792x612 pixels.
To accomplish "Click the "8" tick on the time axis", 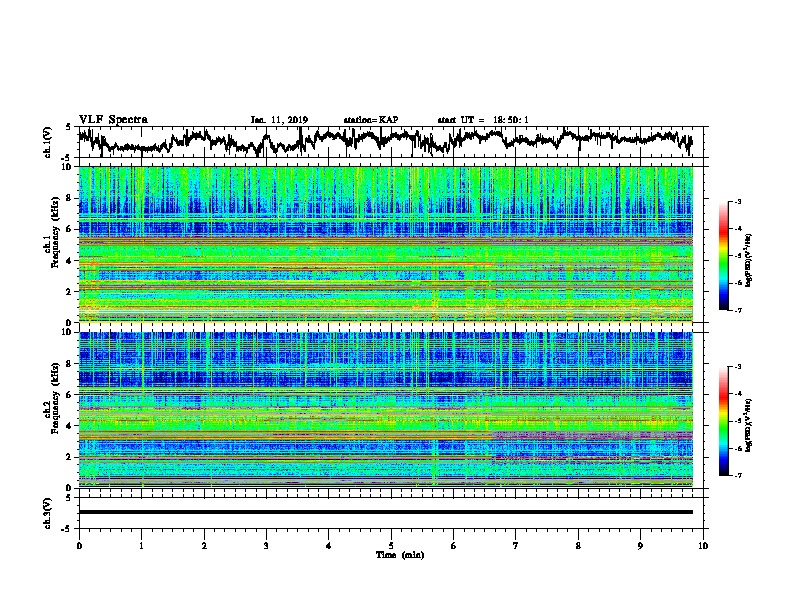I will pos(578,546).
